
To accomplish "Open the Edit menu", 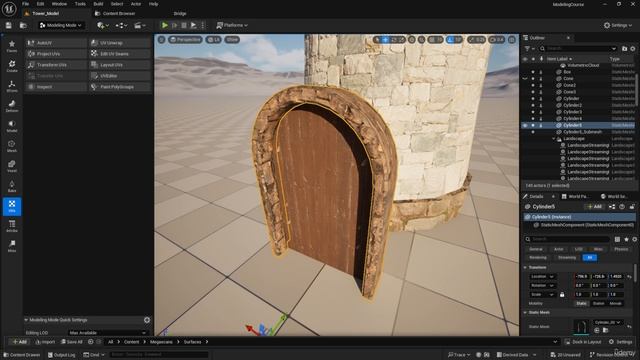I will point(40,4).
